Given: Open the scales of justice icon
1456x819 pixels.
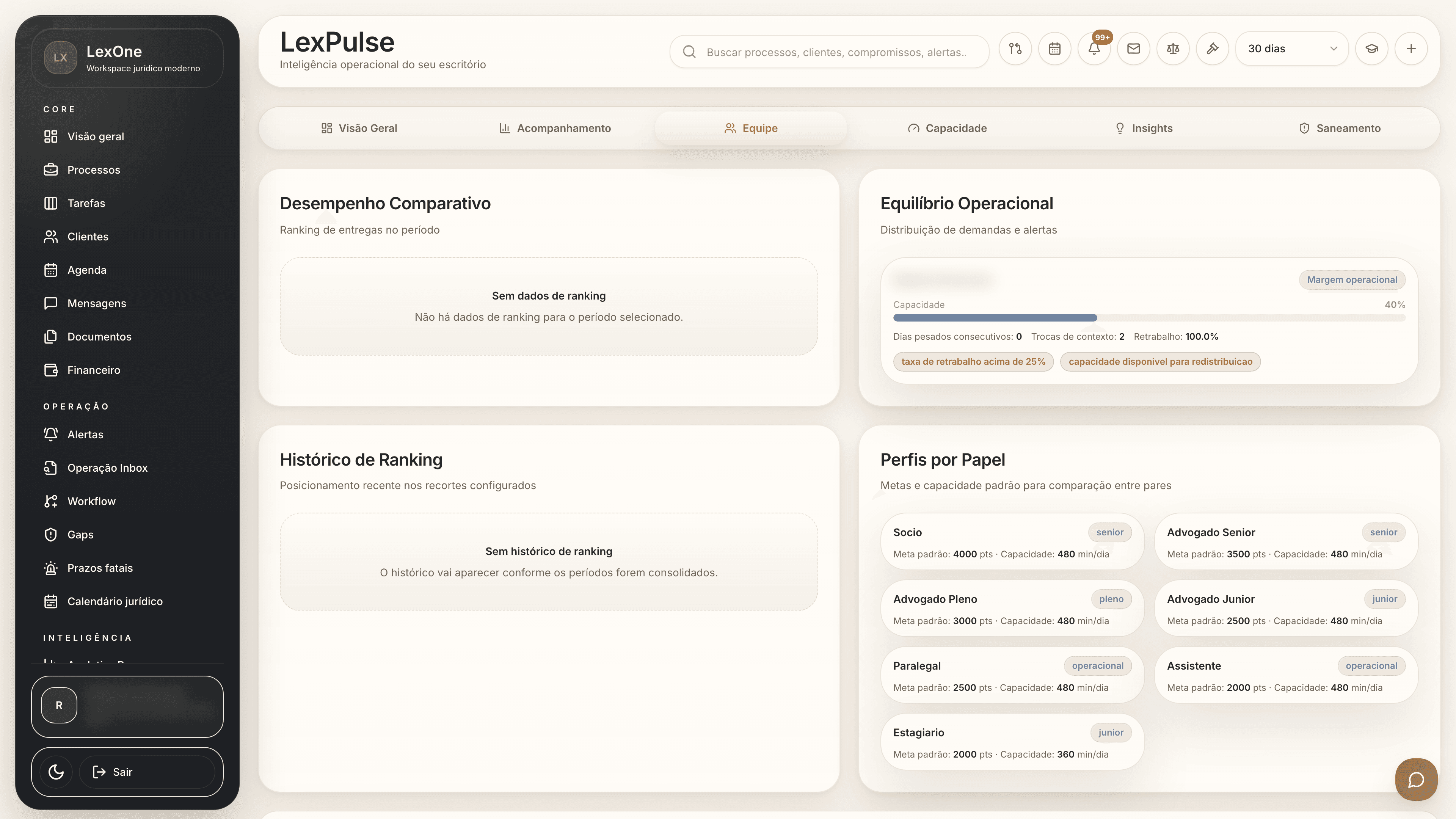Looking at the screenshot, I should click(1173, 49).
